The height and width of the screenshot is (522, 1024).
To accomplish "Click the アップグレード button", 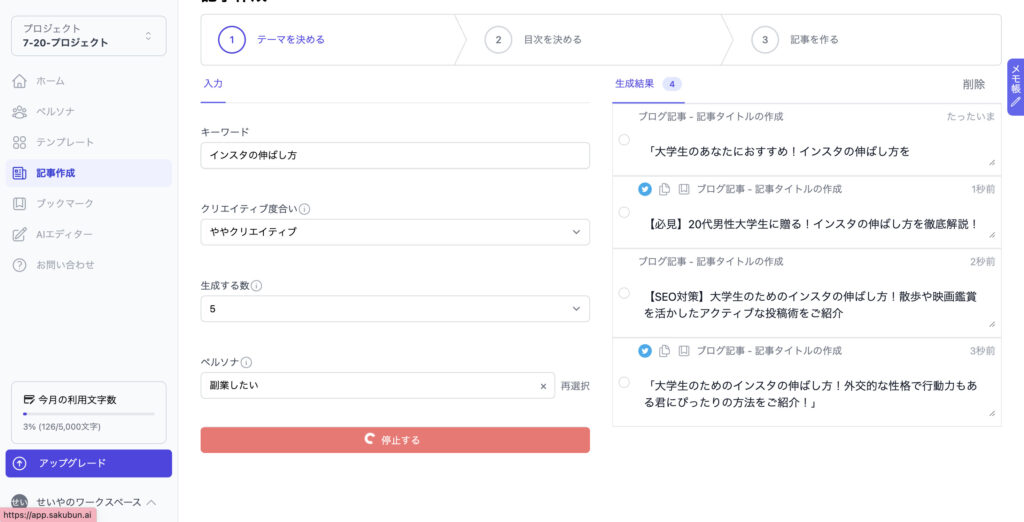I will pyautogui.click(x=89, y=463).
